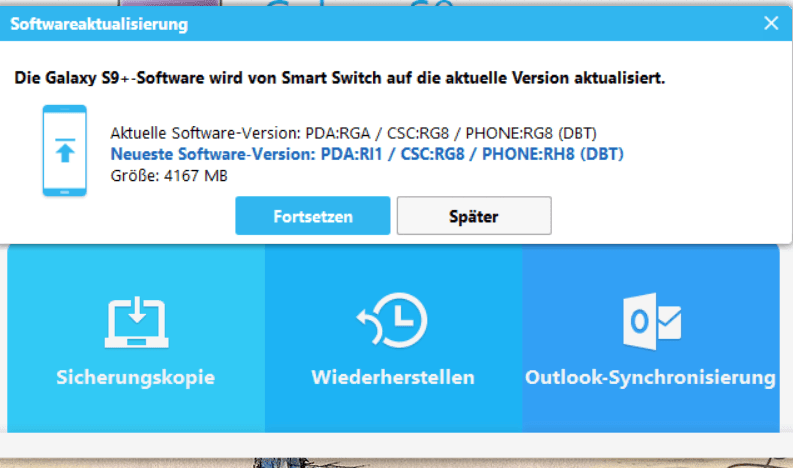The height and width of the screenshot is (468, 793).
Task: Click the Outlook envelope icon
Action: click(652, 321)
